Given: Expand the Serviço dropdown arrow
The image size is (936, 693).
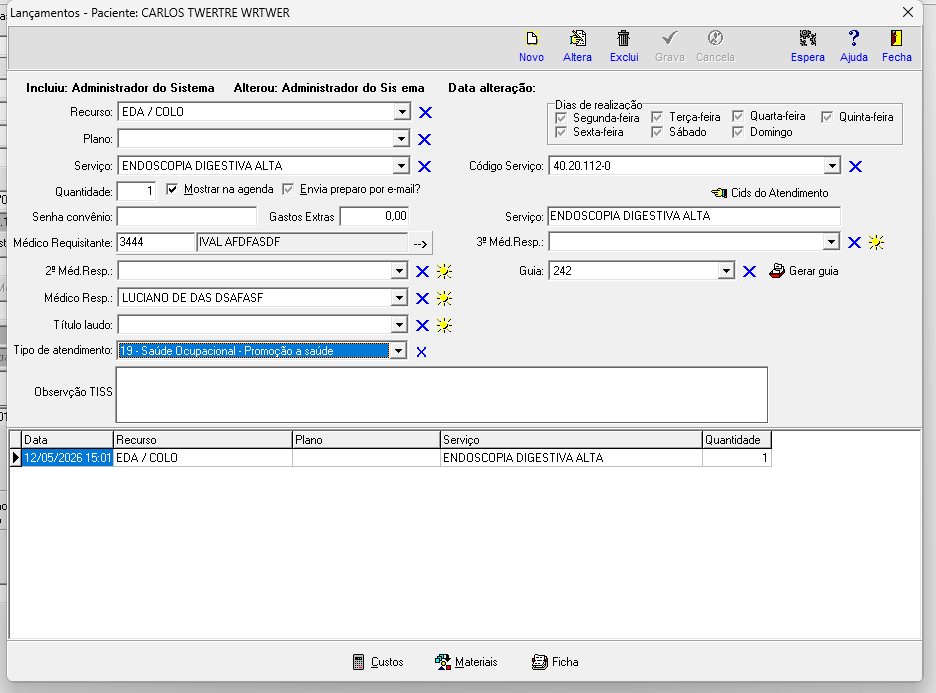Looking at the screenshot, I should coord(401,165).
